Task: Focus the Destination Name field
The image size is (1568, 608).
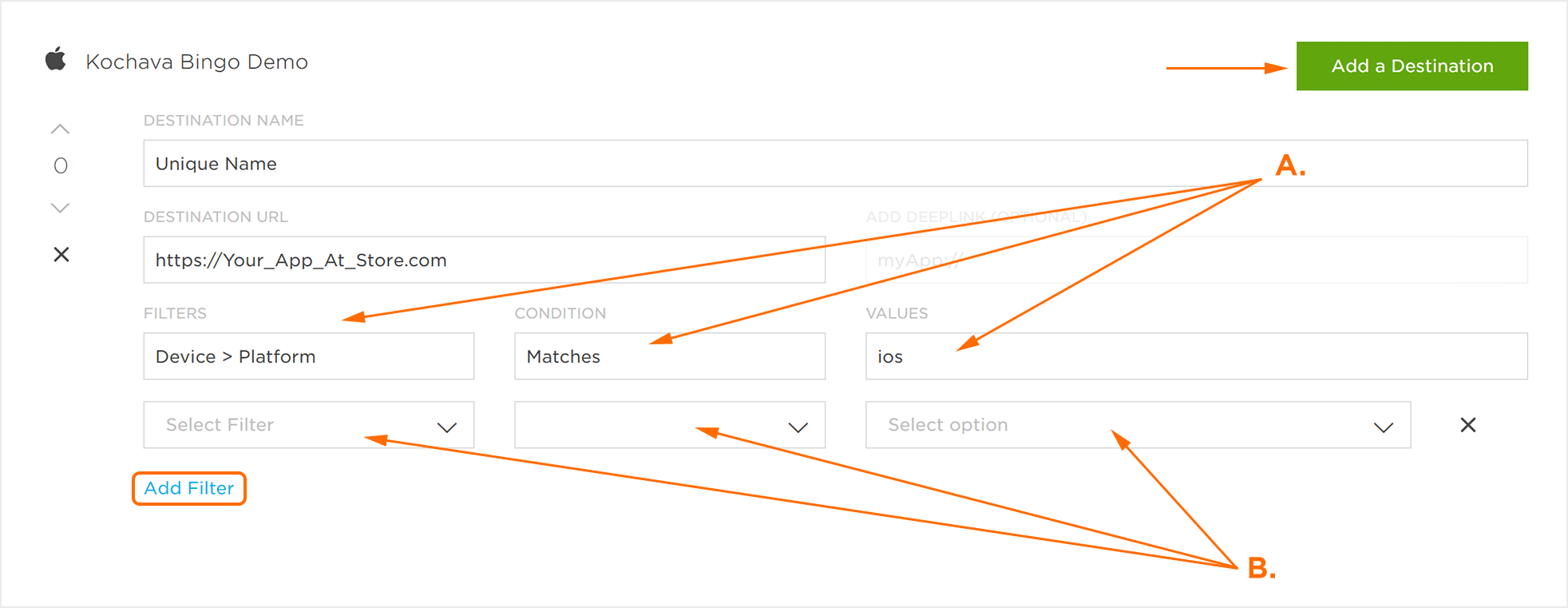Action: (x=834, y=164)
